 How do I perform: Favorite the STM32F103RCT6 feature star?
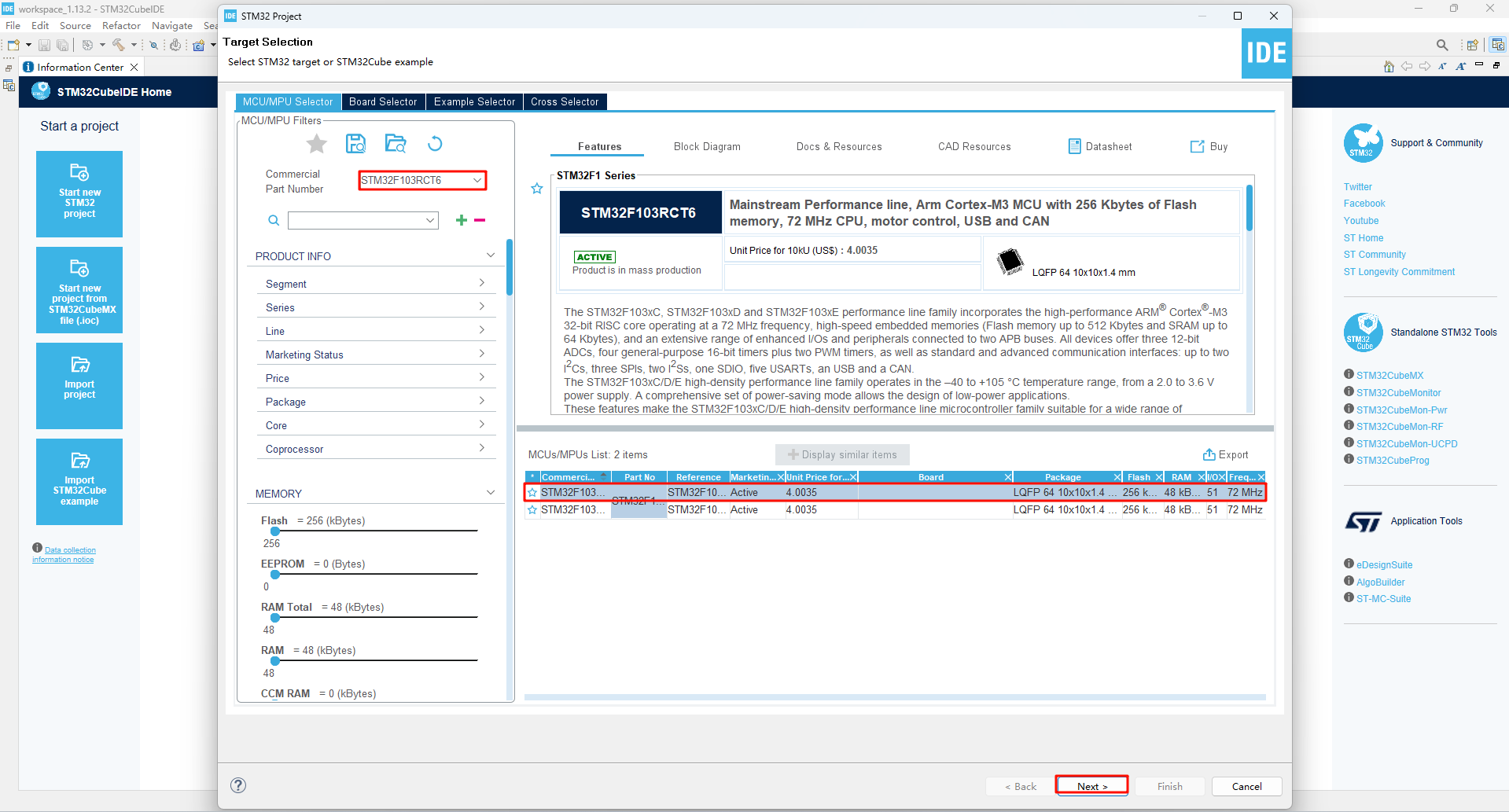[x=537, y=189]
